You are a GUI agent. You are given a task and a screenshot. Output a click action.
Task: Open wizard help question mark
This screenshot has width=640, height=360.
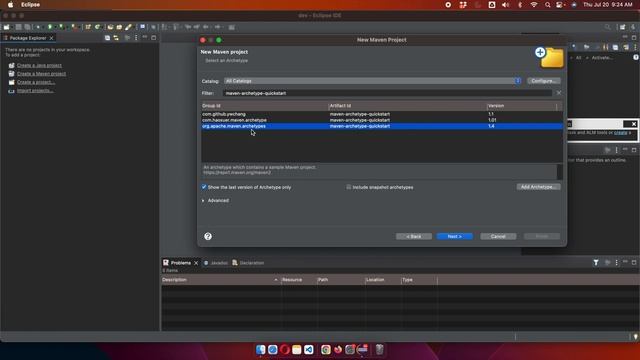click(x=208, y=236)
